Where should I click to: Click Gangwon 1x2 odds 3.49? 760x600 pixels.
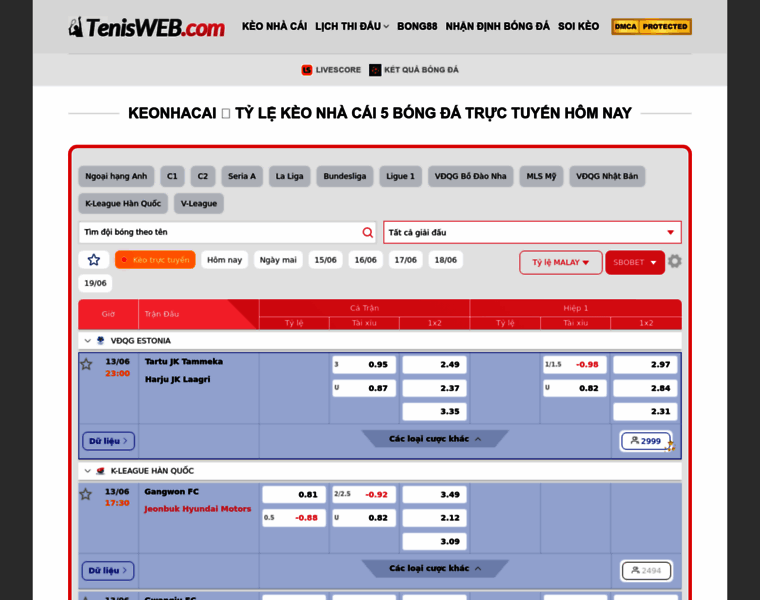(x=434, y=494)
